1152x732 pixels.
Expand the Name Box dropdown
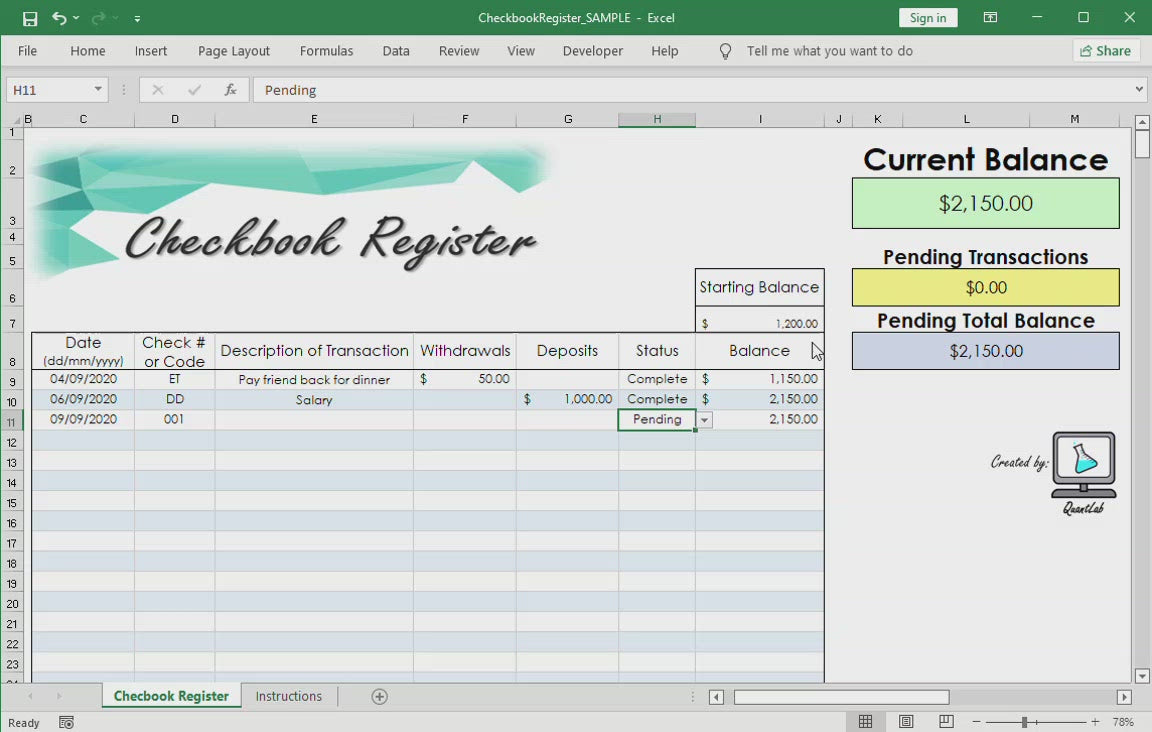[x=98, y=90]
